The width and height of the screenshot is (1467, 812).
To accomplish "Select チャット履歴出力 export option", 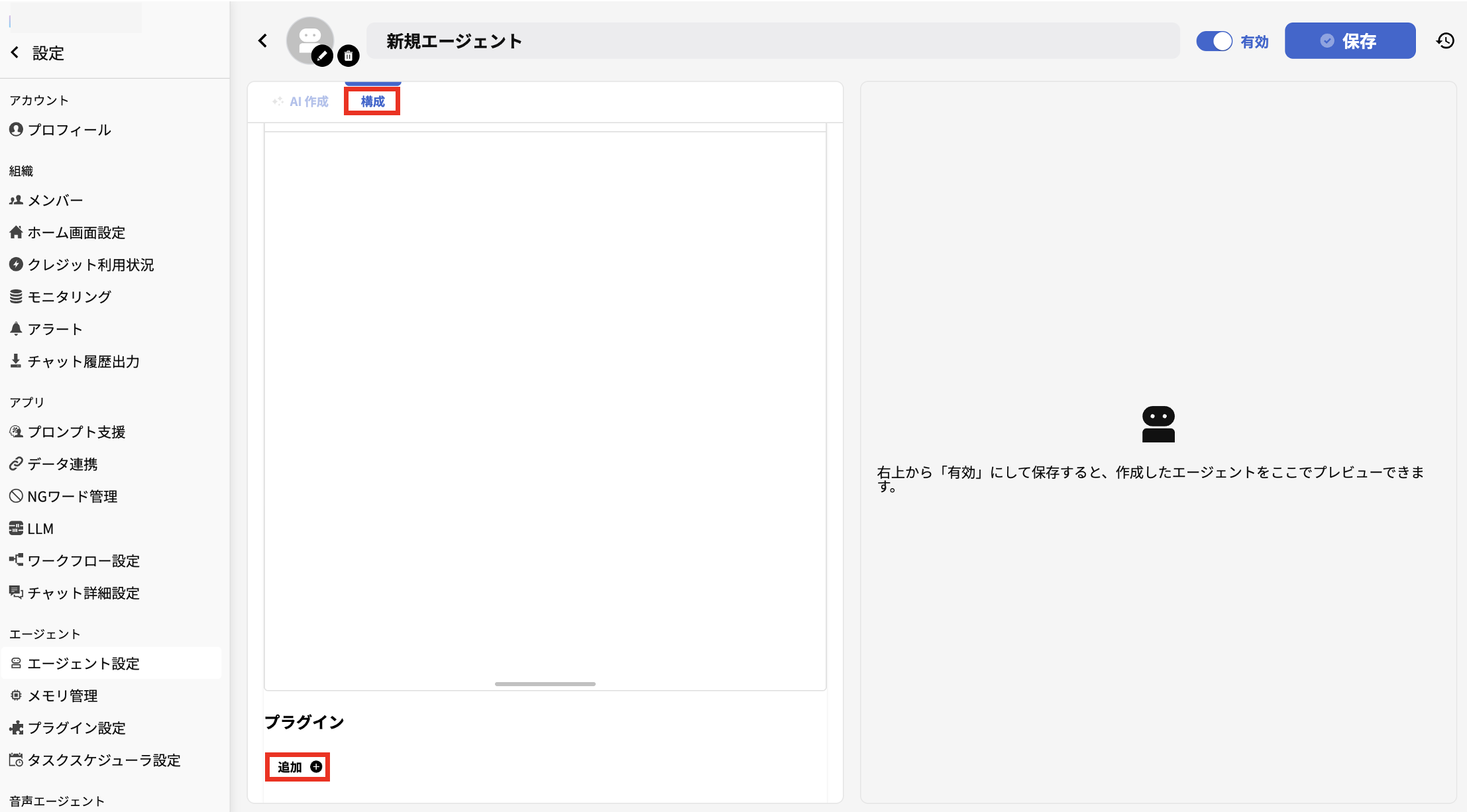I will tap(83, 361).
